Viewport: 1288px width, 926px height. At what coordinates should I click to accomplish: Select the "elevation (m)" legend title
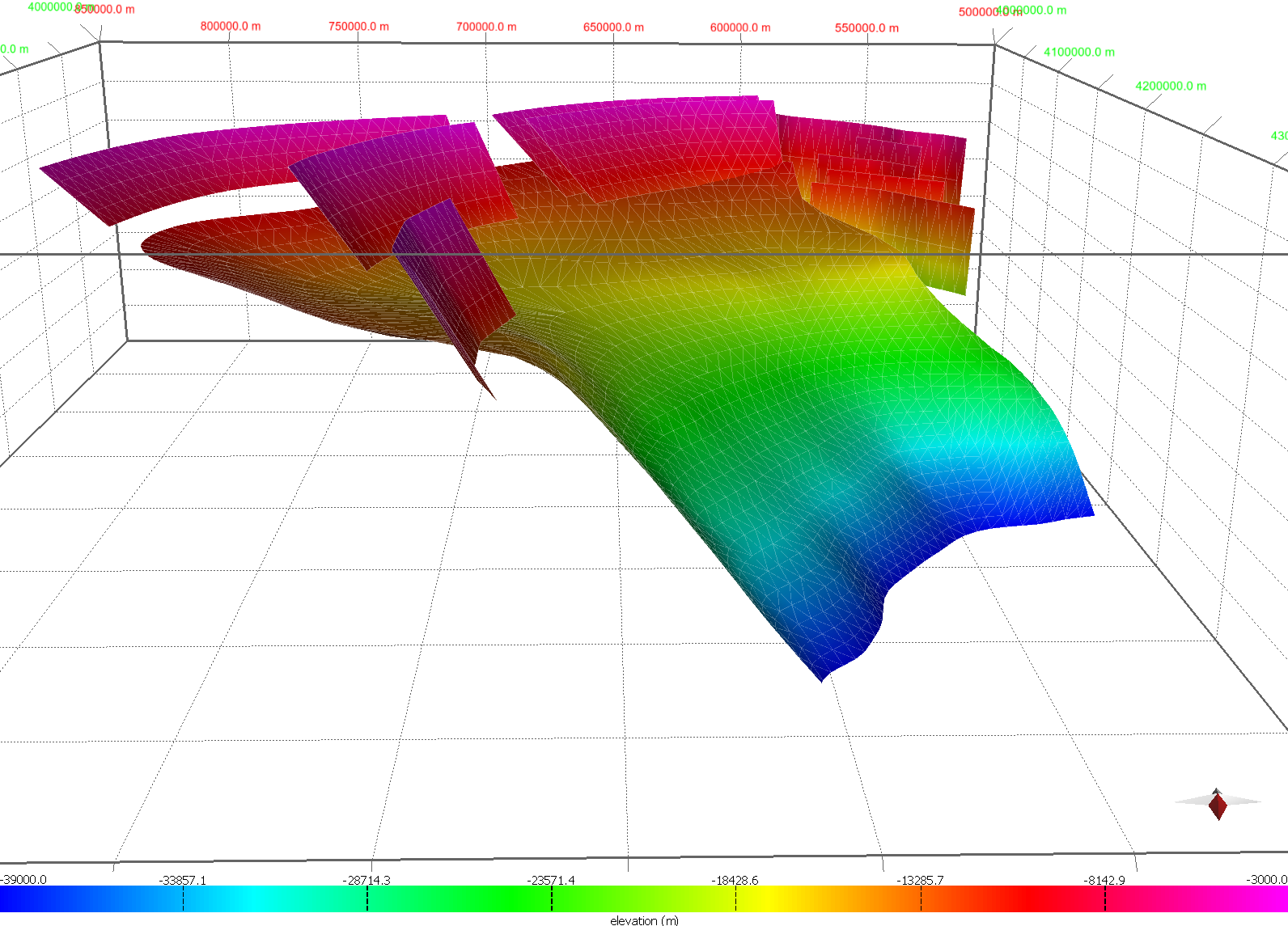[644, 920]
